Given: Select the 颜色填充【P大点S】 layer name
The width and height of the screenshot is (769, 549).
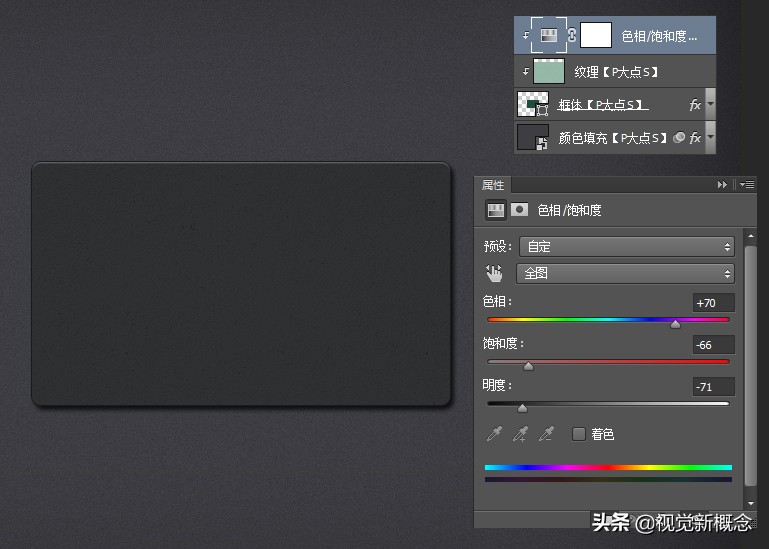Looking at the screenshot, I should click(x=613, y=138).
